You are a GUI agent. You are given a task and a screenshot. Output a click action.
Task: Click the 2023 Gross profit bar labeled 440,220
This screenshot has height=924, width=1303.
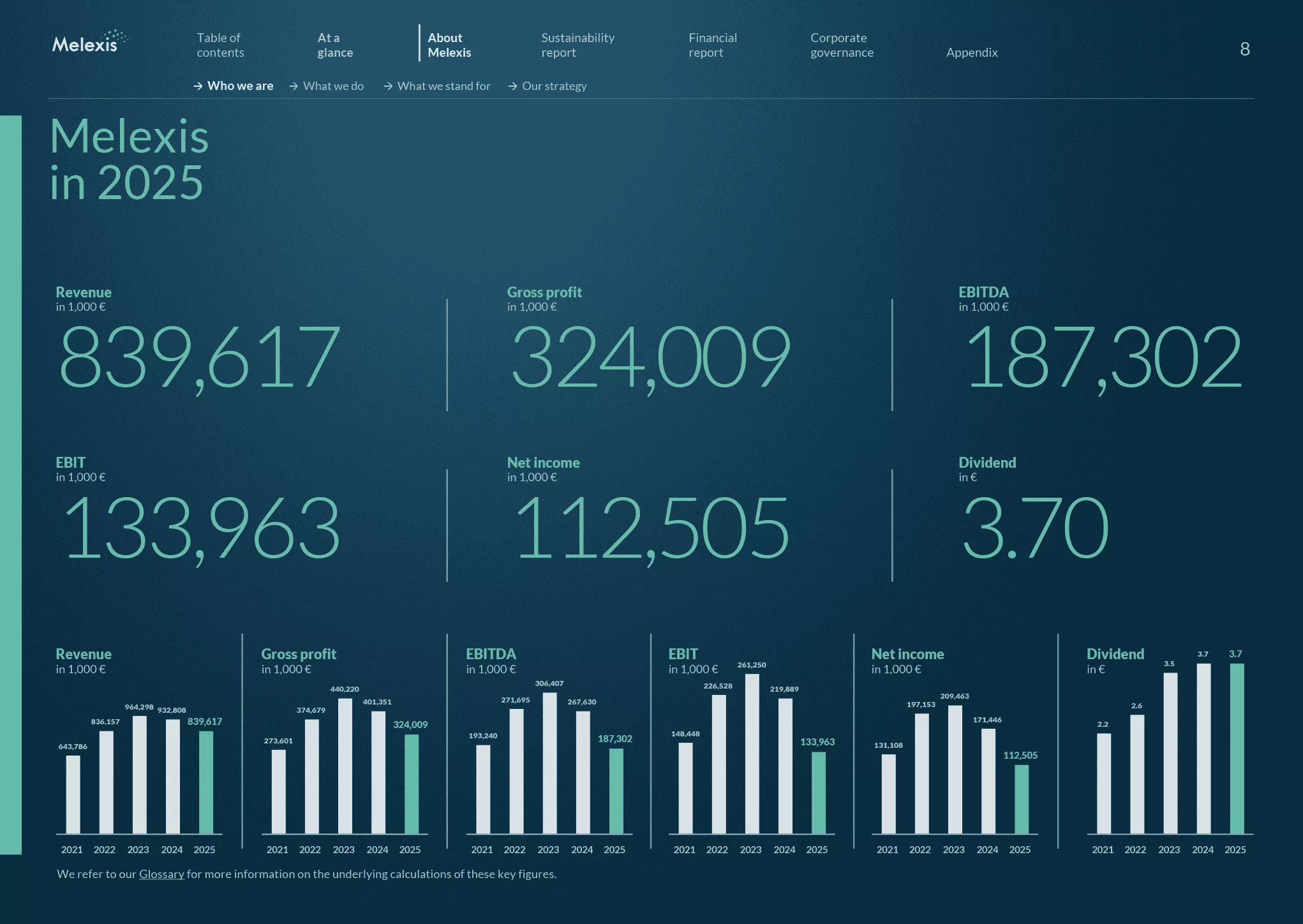click(x=345, y=766)
